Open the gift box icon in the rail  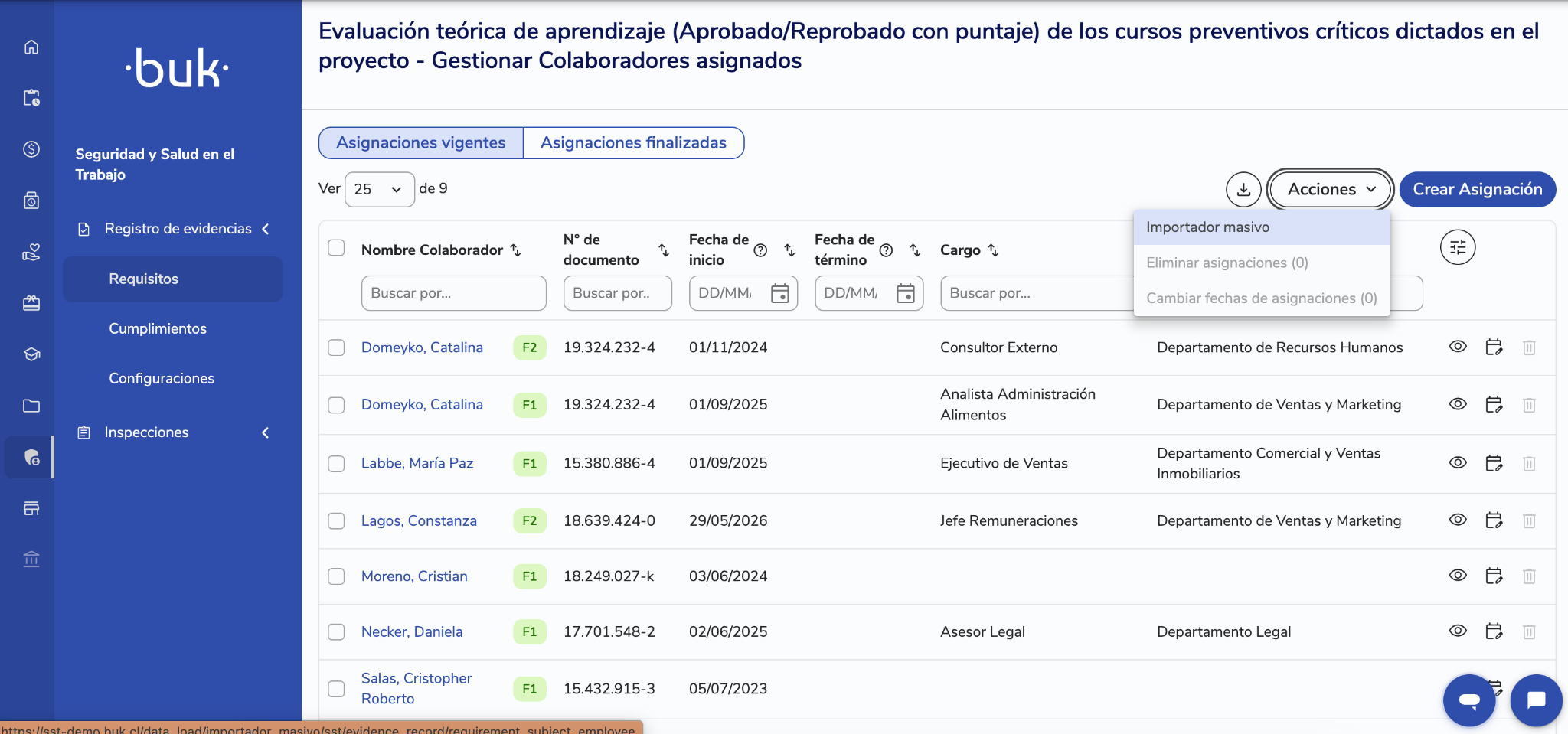pos(31,303)
